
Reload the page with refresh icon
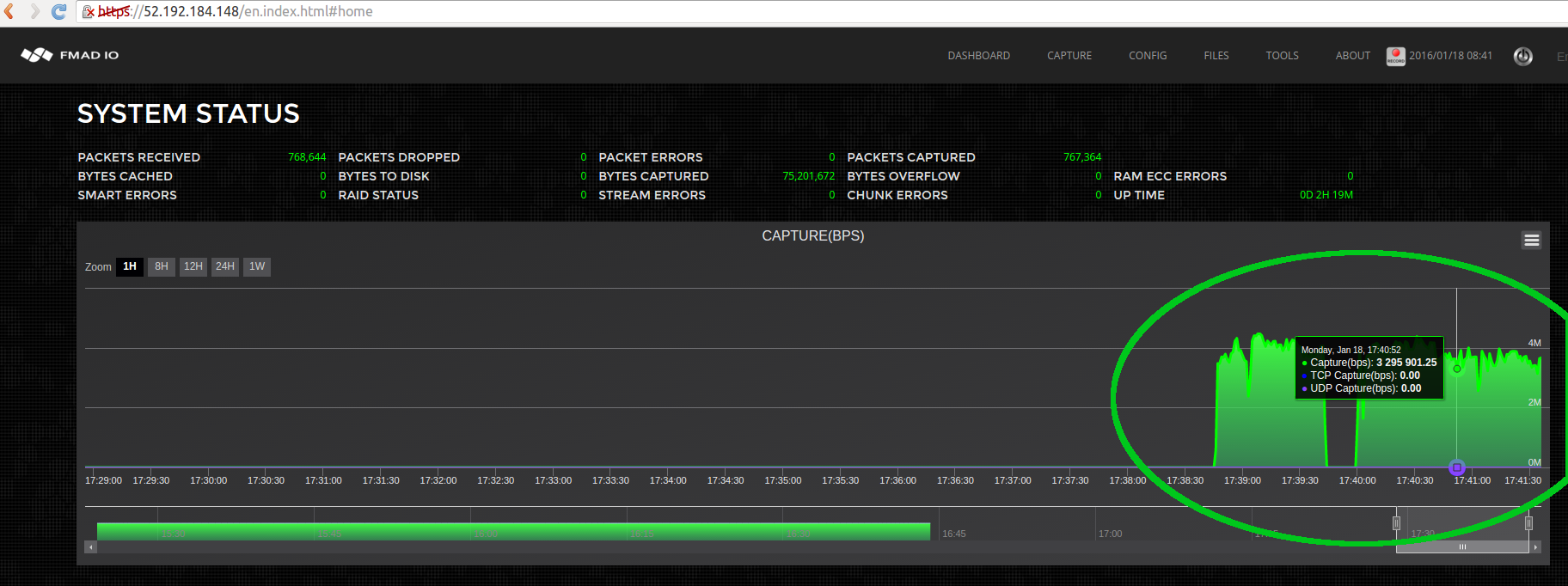coord(58,11)
